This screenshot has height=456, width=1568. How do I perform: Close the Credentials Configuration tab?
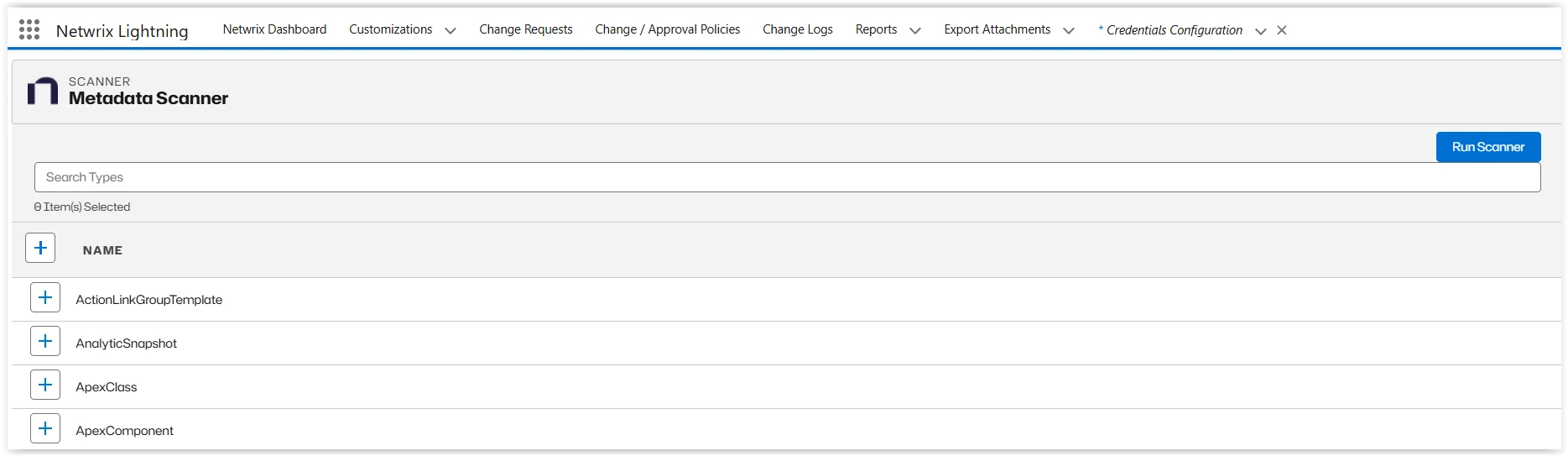click(1282, 30)
